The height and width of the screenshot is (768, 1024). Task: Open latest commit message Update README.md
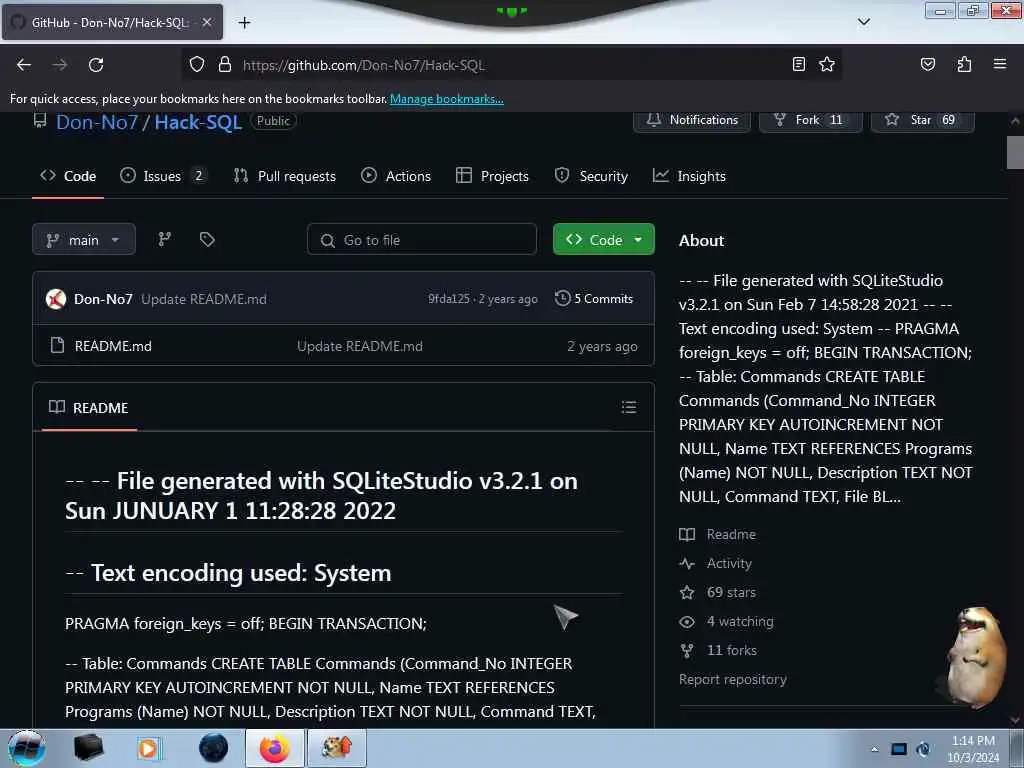(204, 299)
